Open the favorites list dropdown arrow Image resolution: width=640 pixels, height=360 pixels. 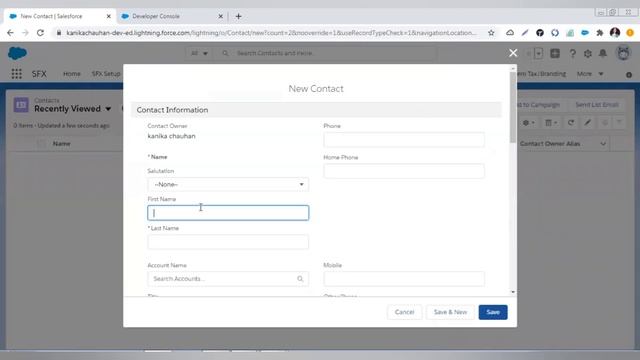(538, 53)
